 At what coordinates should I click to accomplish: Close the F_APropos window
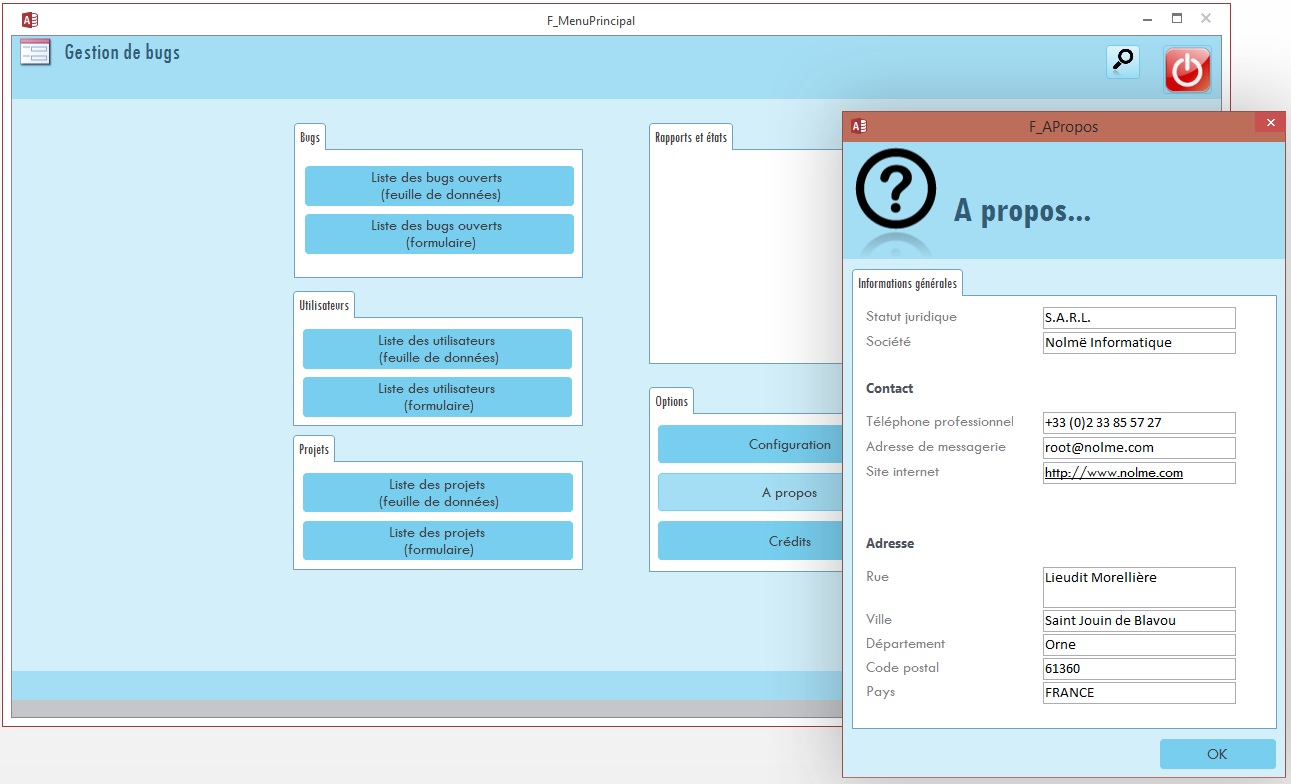pyautogui.click(x=1270, y=123)
